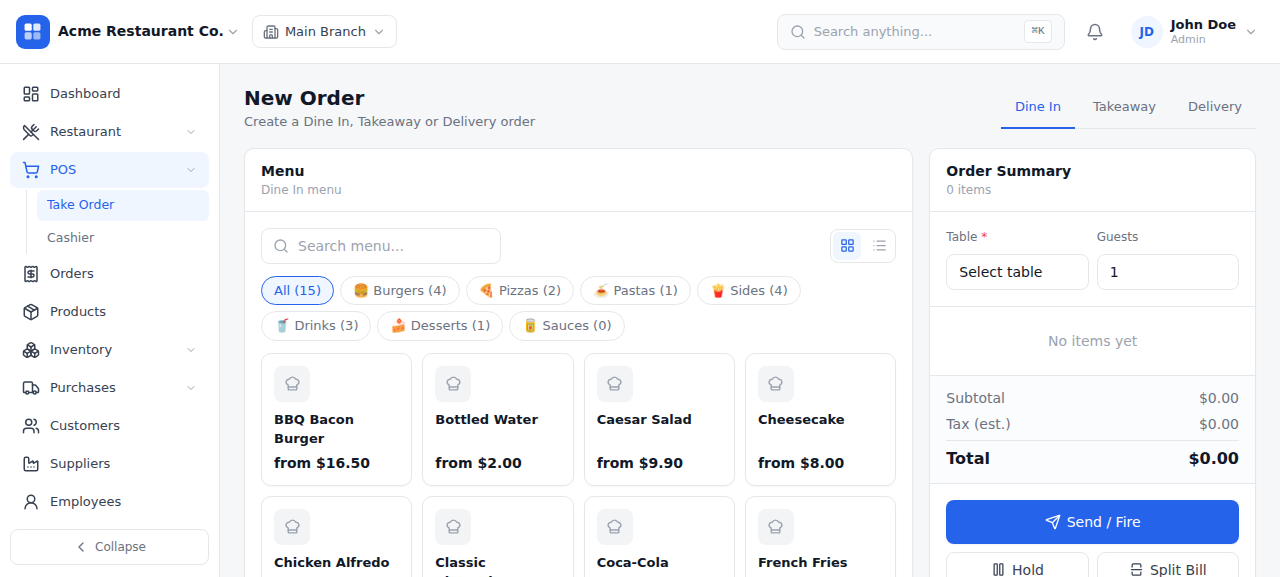This screenshot has height=577, width=1280.
Task: Click the Cheesecake chef hat icon
Action: pos(776,384)
